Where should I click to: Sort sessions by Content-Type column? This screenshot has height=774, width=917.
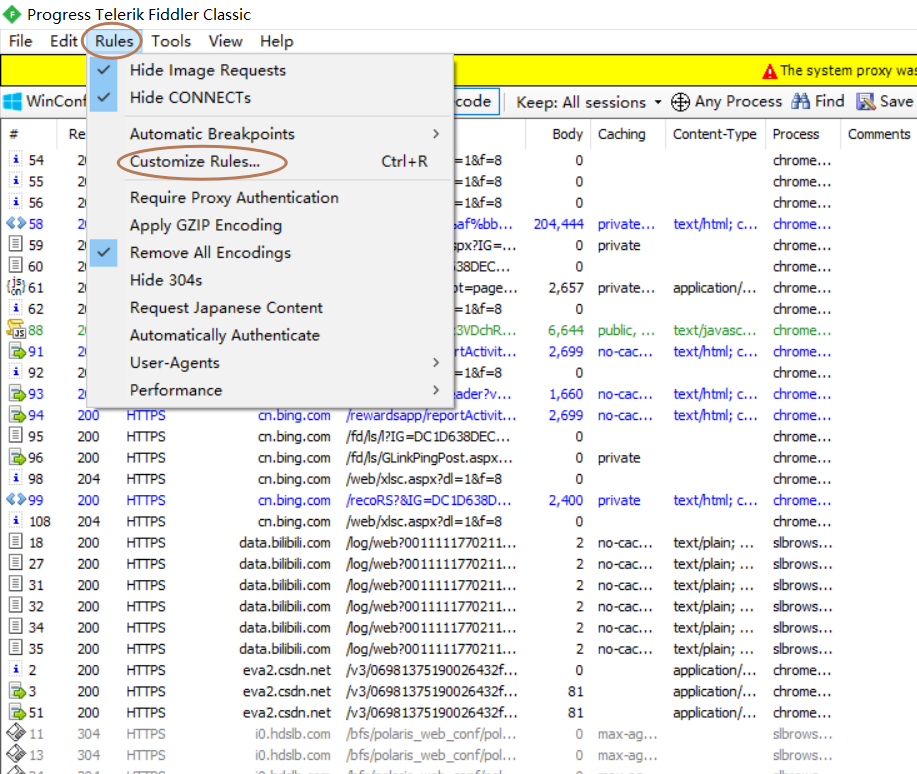click(x=715, y=134)
